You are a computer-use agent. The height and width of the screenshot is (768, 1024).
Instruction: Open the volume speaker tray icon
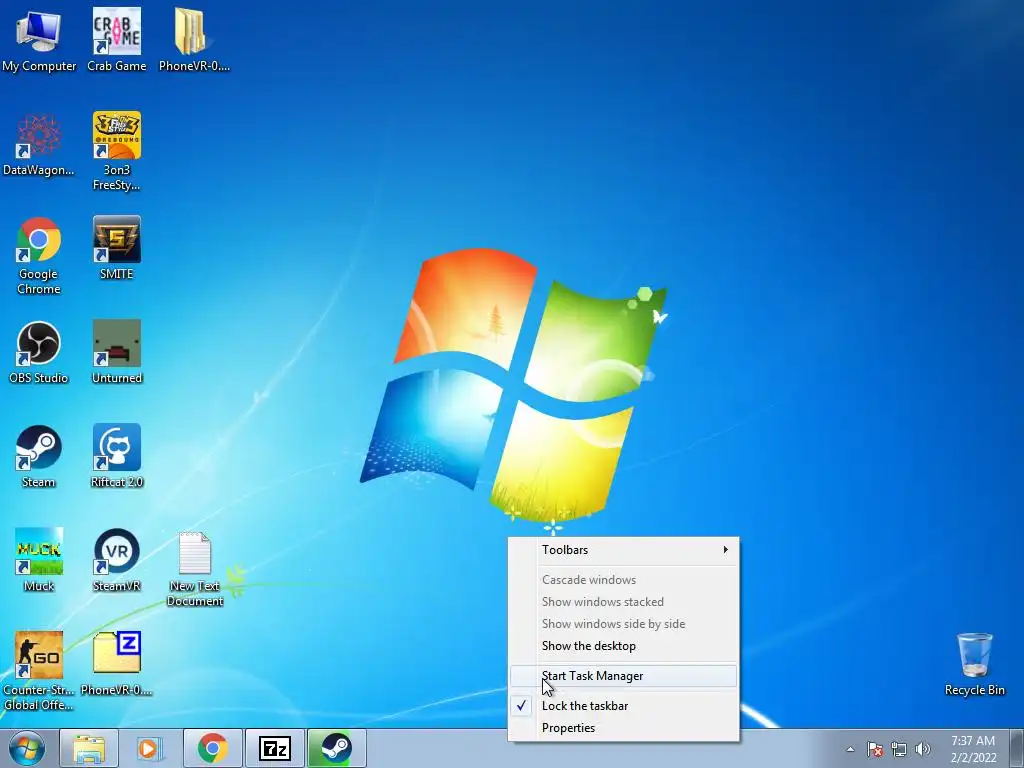tap(922, 749)
